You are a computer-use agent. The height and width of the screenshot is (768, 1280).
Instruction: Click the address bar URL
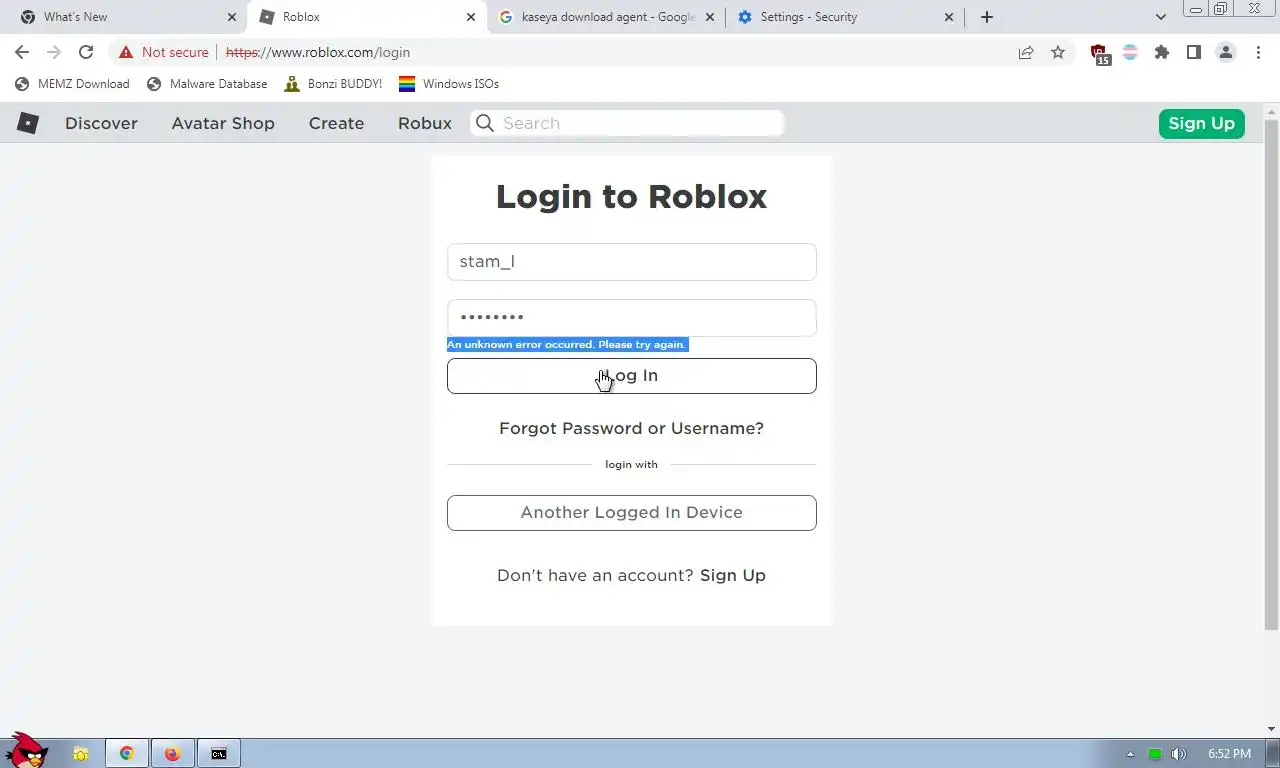(x=318, y=52)
